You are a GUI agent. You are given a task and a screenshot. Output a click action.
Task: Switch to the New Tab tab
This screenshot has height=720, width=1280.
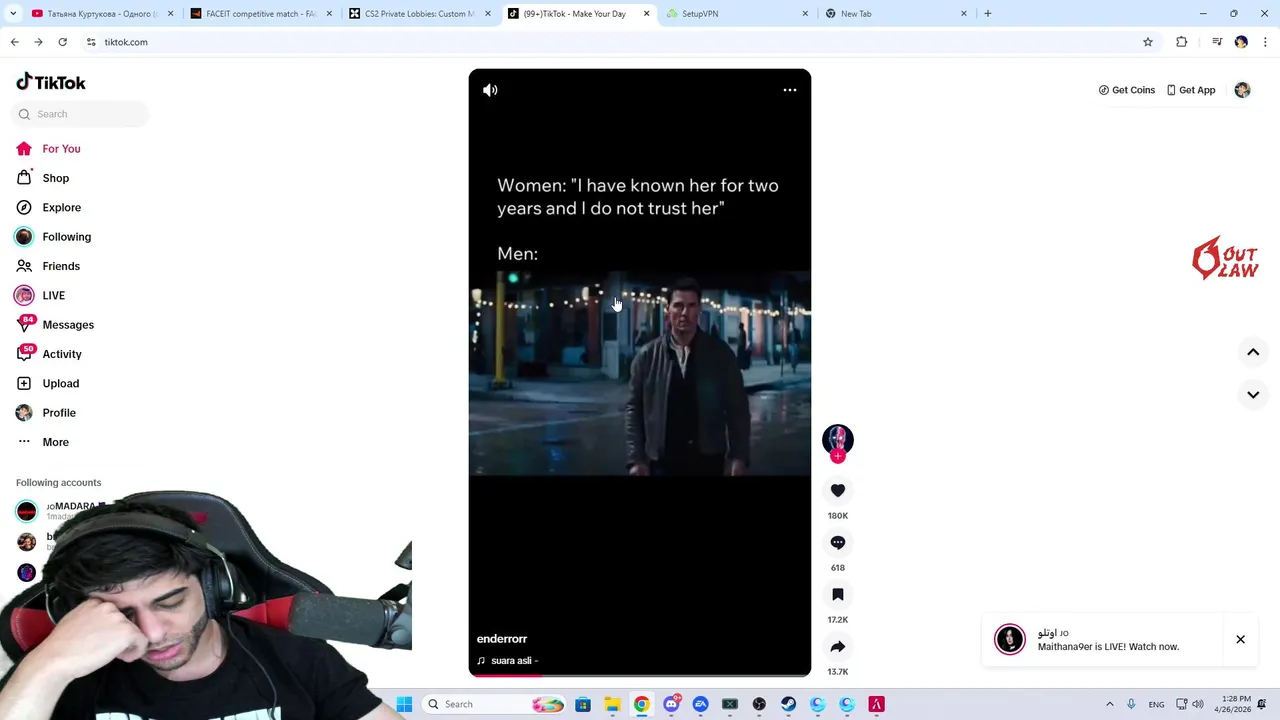pyautogui.click(x=896, y=14)
